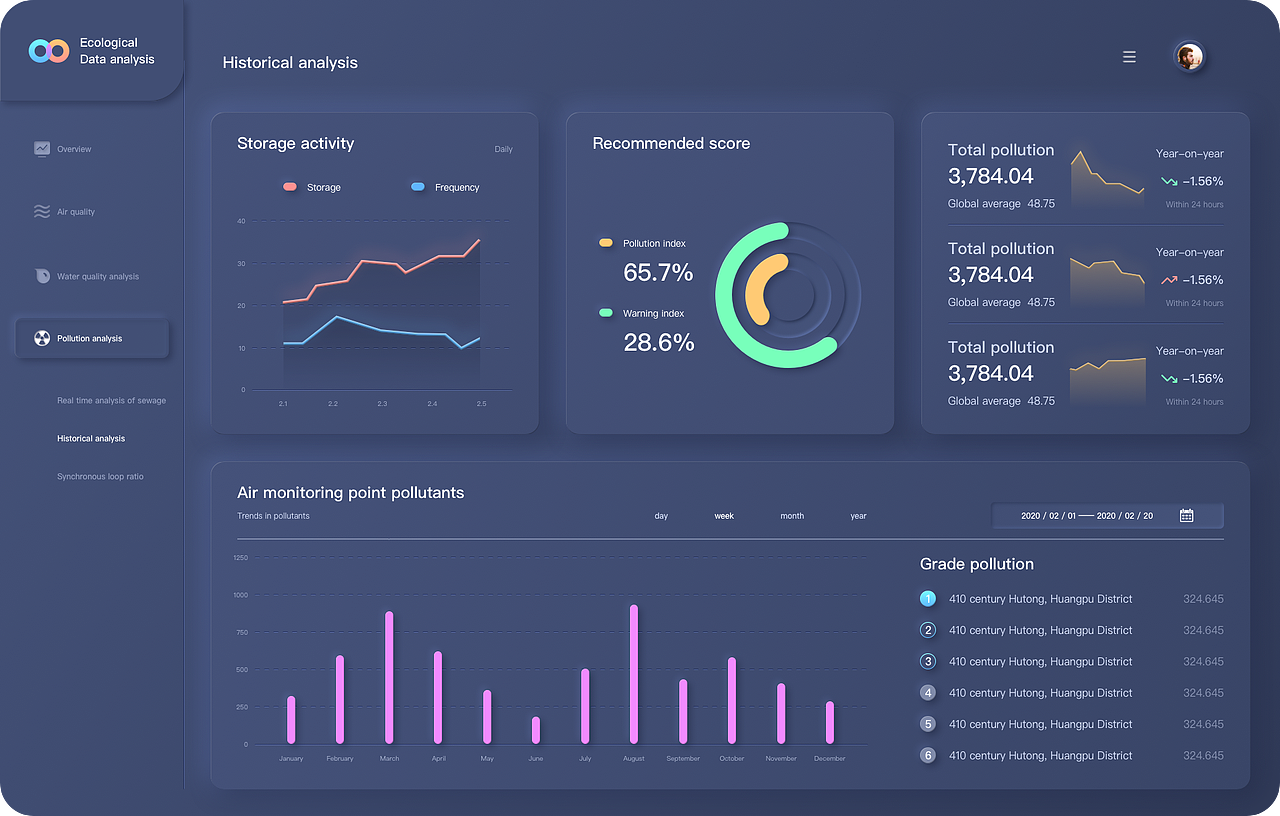This screenshot has height=816, width=1280.
Task: Click the Historical analysis page title
Action: 290,62
